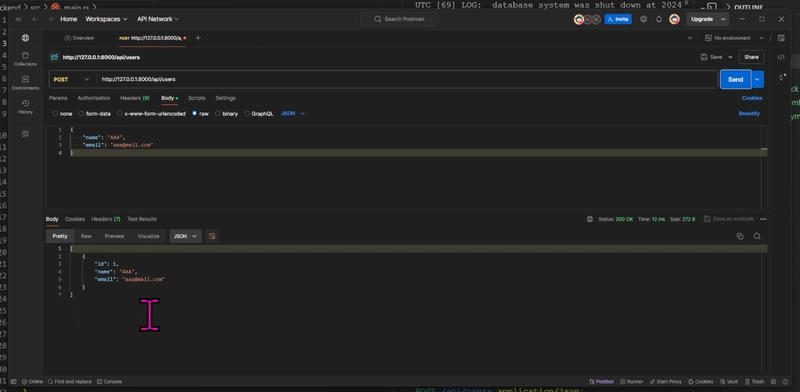Open the user avatar menu
Viewport: 800px width, 392px height.
coord(674,19)
